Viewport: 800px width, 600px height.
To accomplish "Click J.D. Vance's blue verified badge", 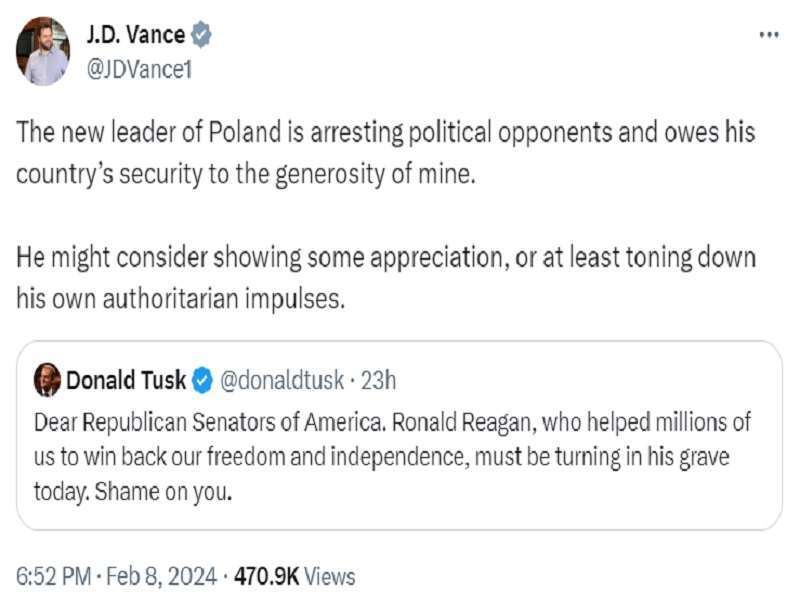I will tap(202, 34).
